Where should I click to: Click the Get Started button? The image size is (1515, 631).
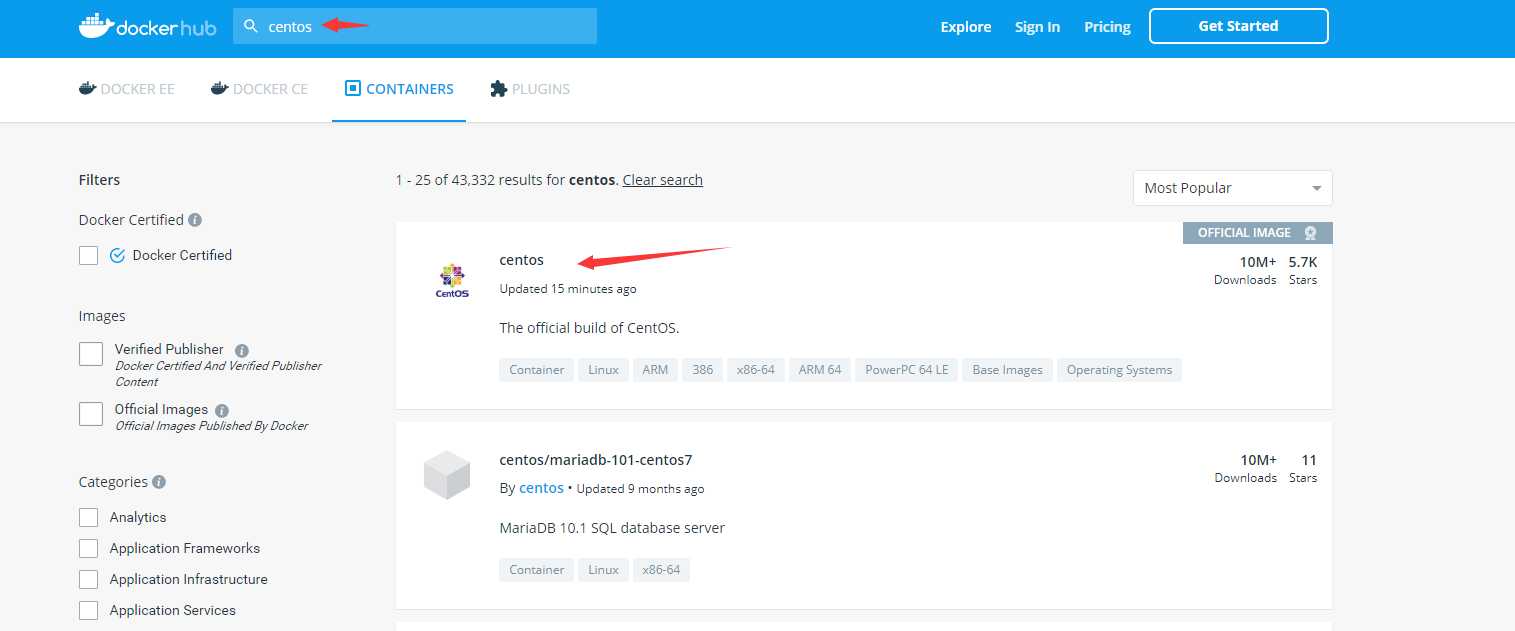tap(1238, 26)
